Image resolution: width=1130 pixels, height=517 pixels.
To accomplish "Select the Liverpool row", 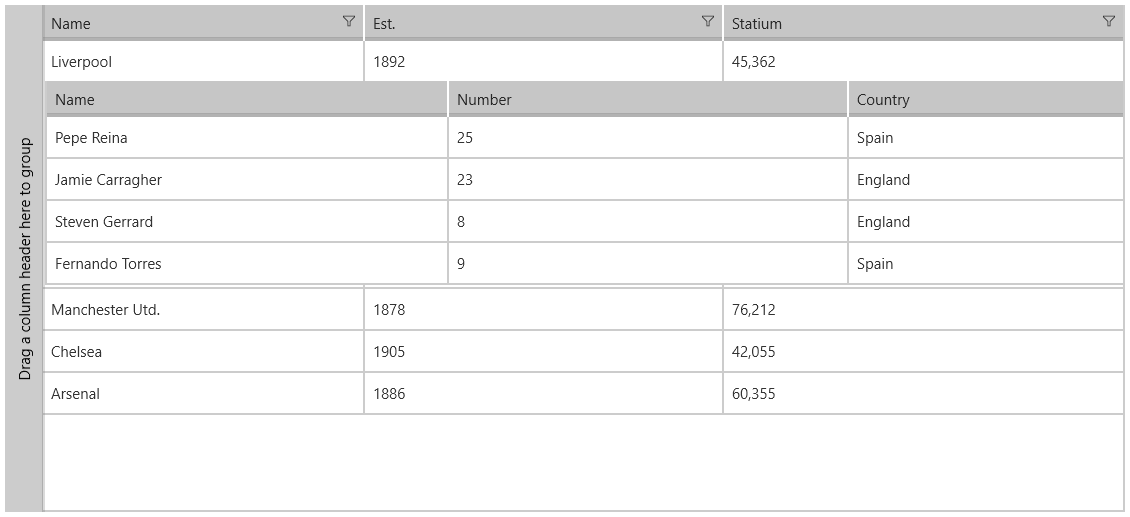I will pyautogui.click(x=583, y=61).
